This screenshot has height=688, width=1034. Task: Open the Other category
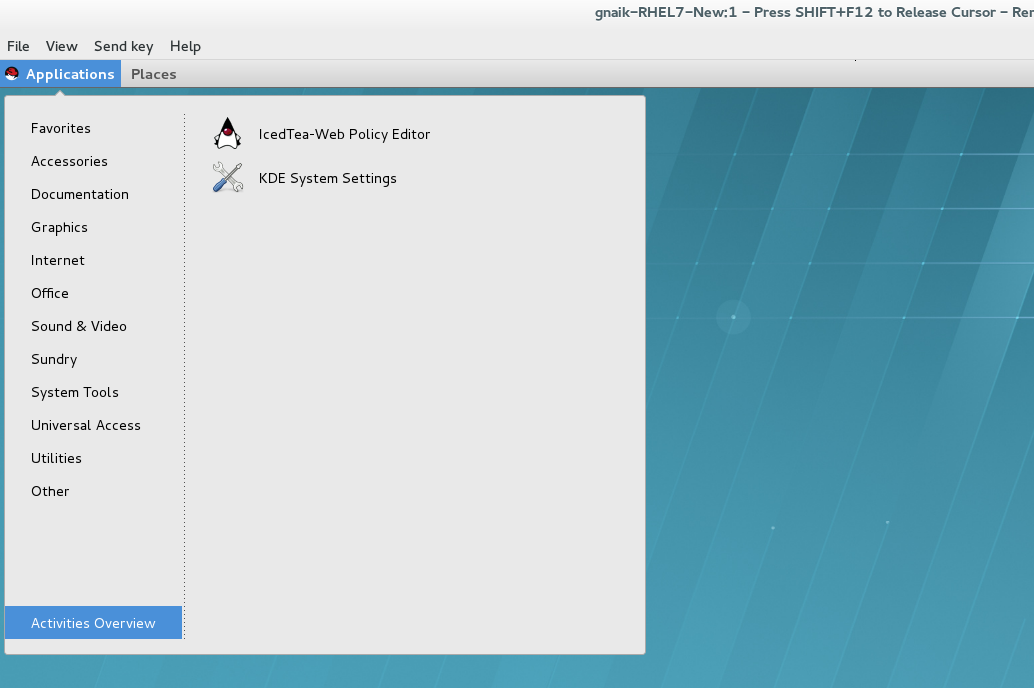[50, 491]
